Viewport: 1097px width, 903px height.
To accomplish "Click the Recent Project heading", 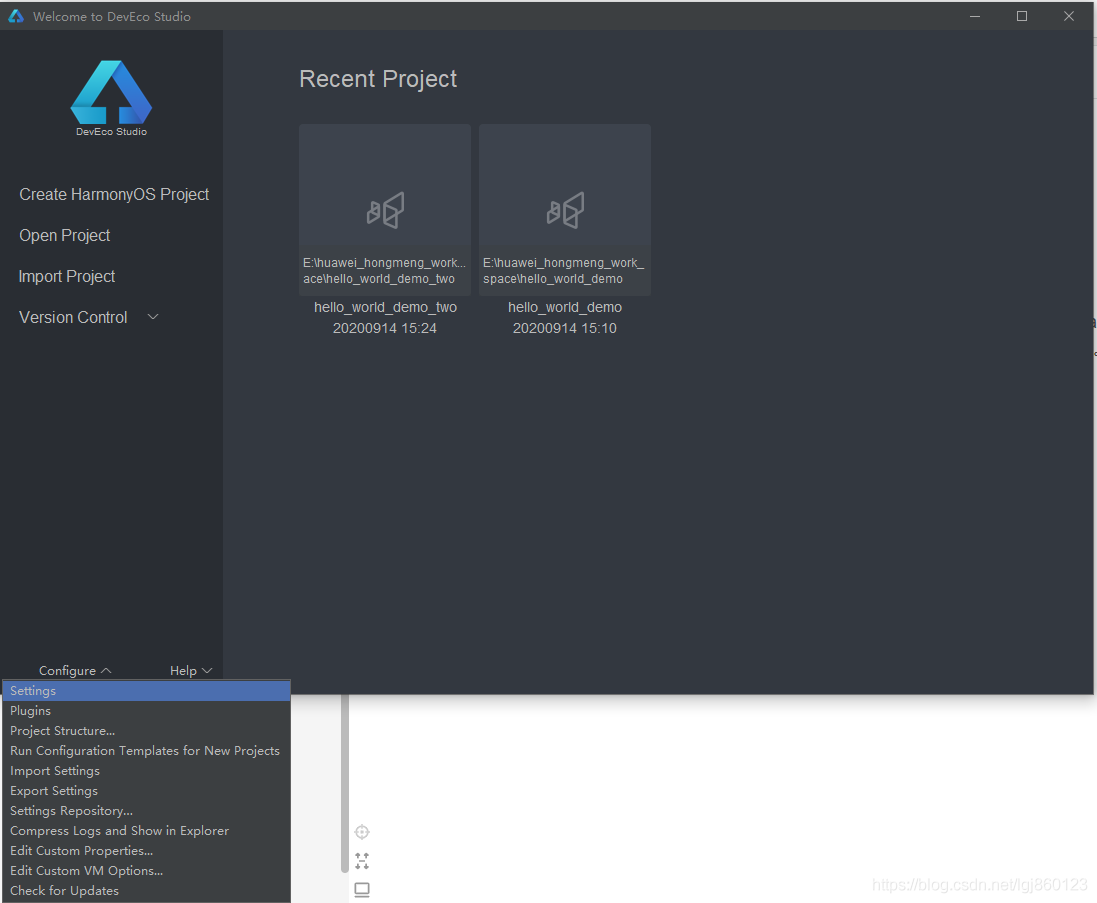I will [x=378, y=79].
